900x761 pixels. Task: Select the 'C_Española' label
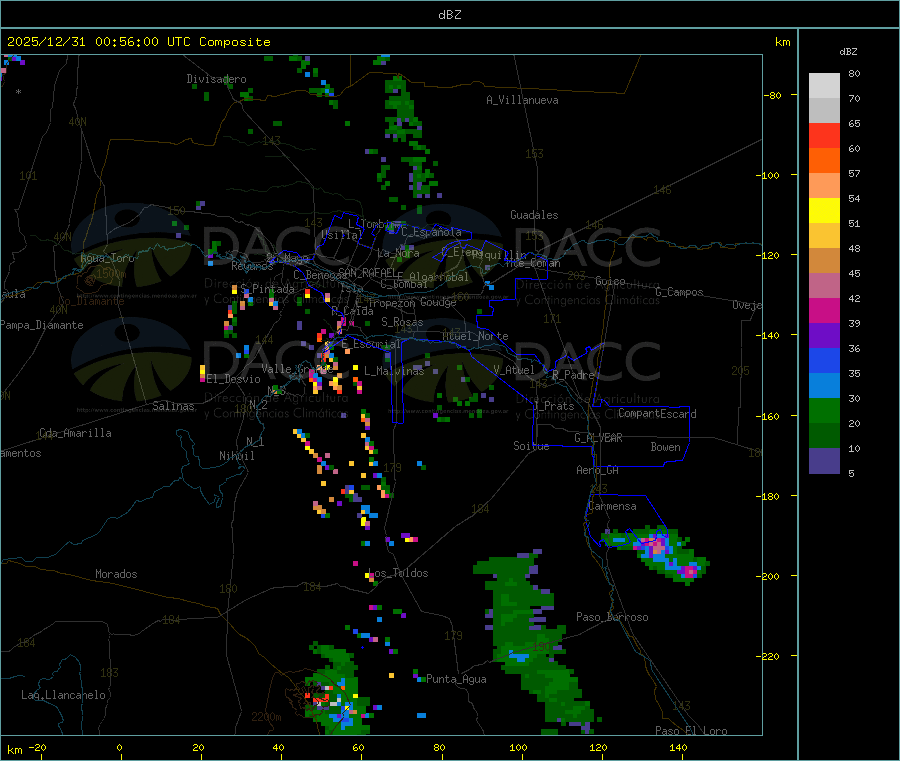coord(432,232)
